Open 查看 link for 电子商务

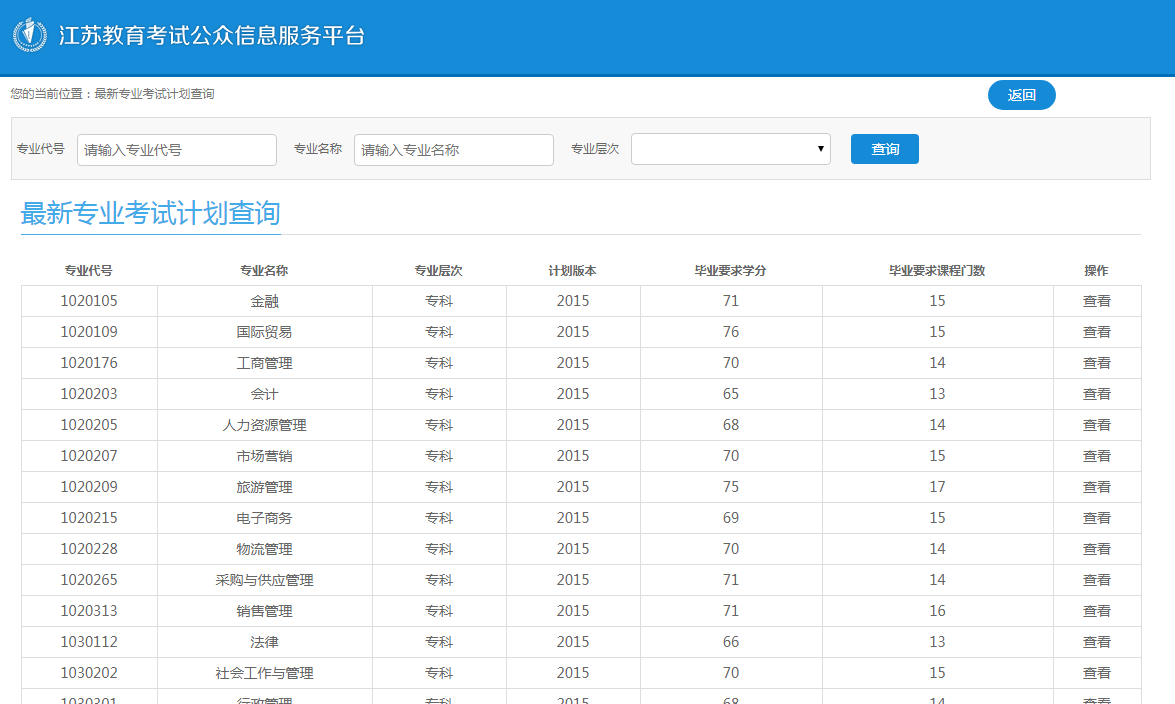1096,518
